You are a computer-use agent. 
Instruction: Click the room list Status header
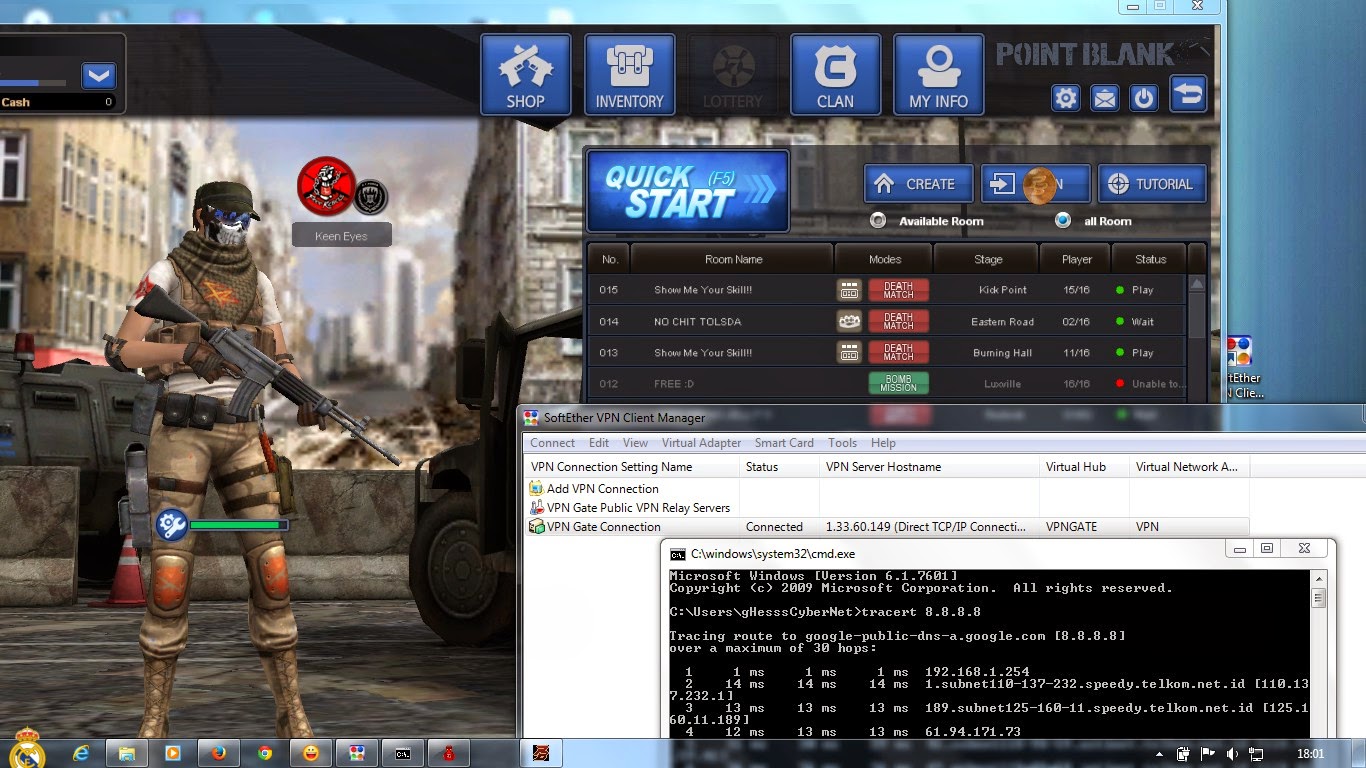(x=1150, y=259)
